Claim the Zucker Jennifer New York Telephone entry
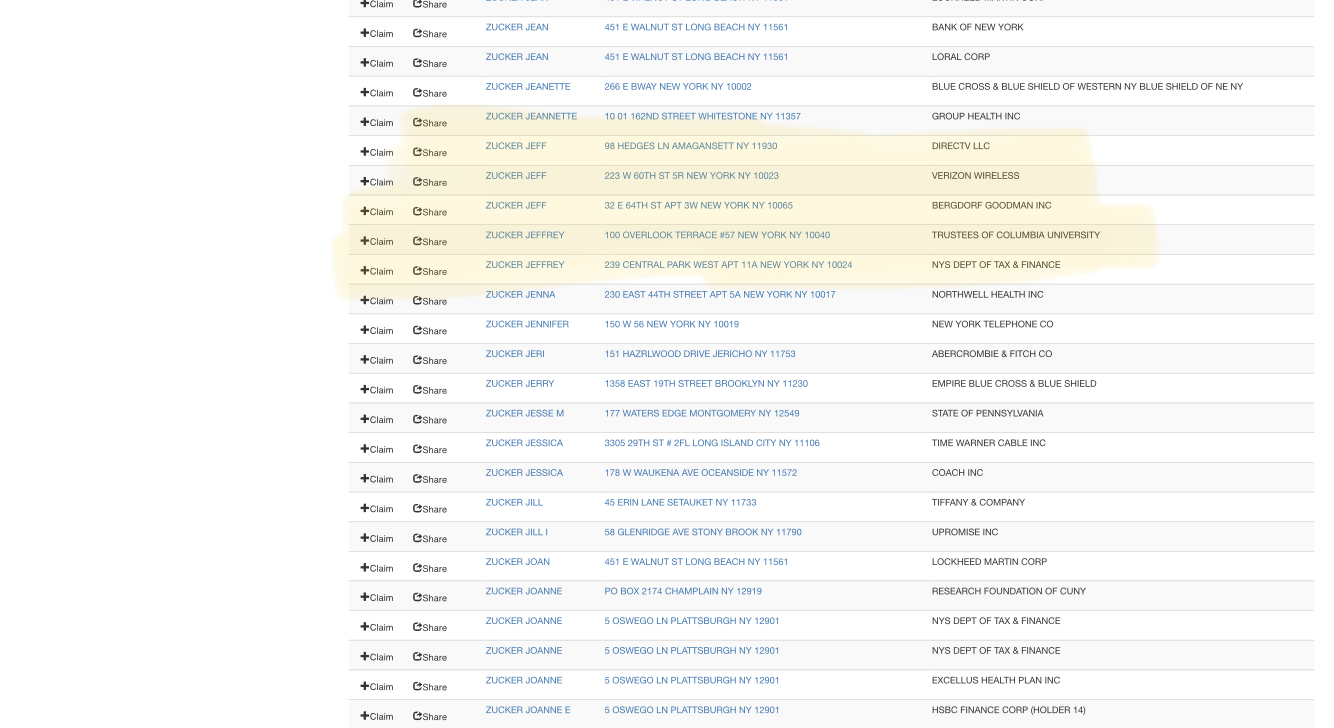The width and height of the screenshot is (1334, 728). pyautogui.click(x=377, y=331)
